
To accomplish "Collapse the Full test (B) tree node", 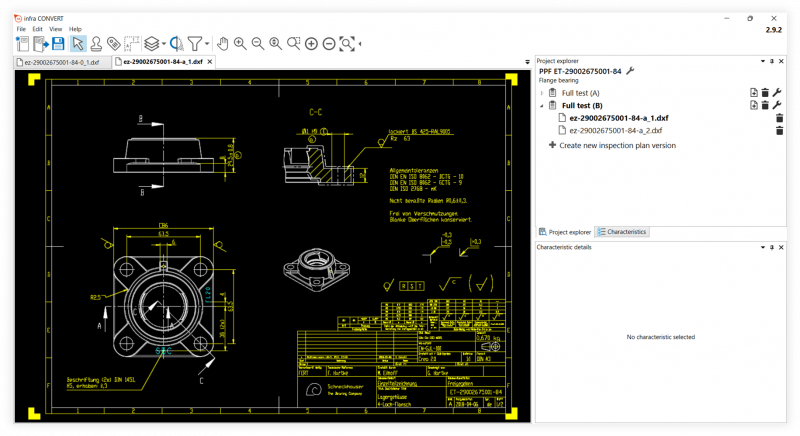I will [x=542, y=106].
